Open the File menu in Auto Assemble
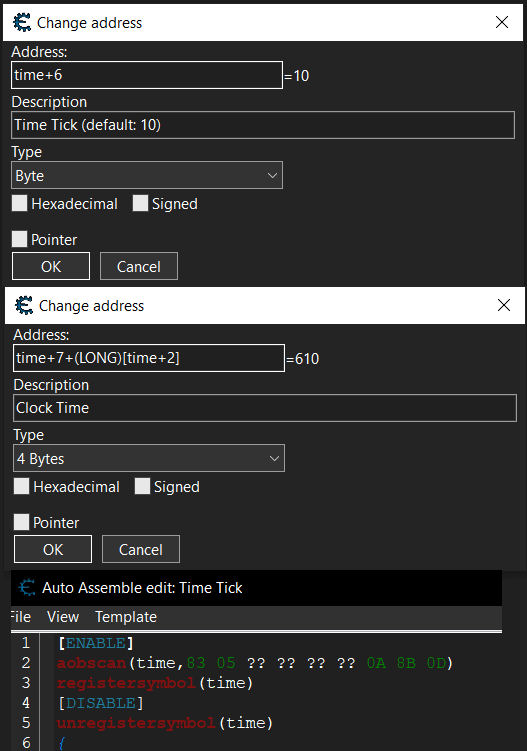 pos(21,617)
